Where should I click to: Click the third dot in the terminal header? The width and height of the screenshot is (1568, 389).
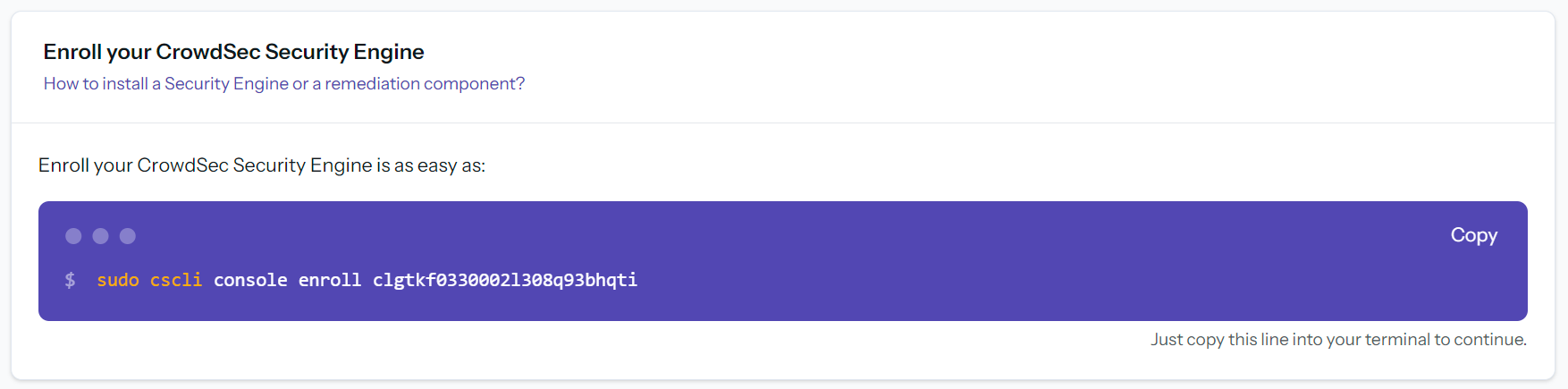pyautogui.click(x=128, y=236)
